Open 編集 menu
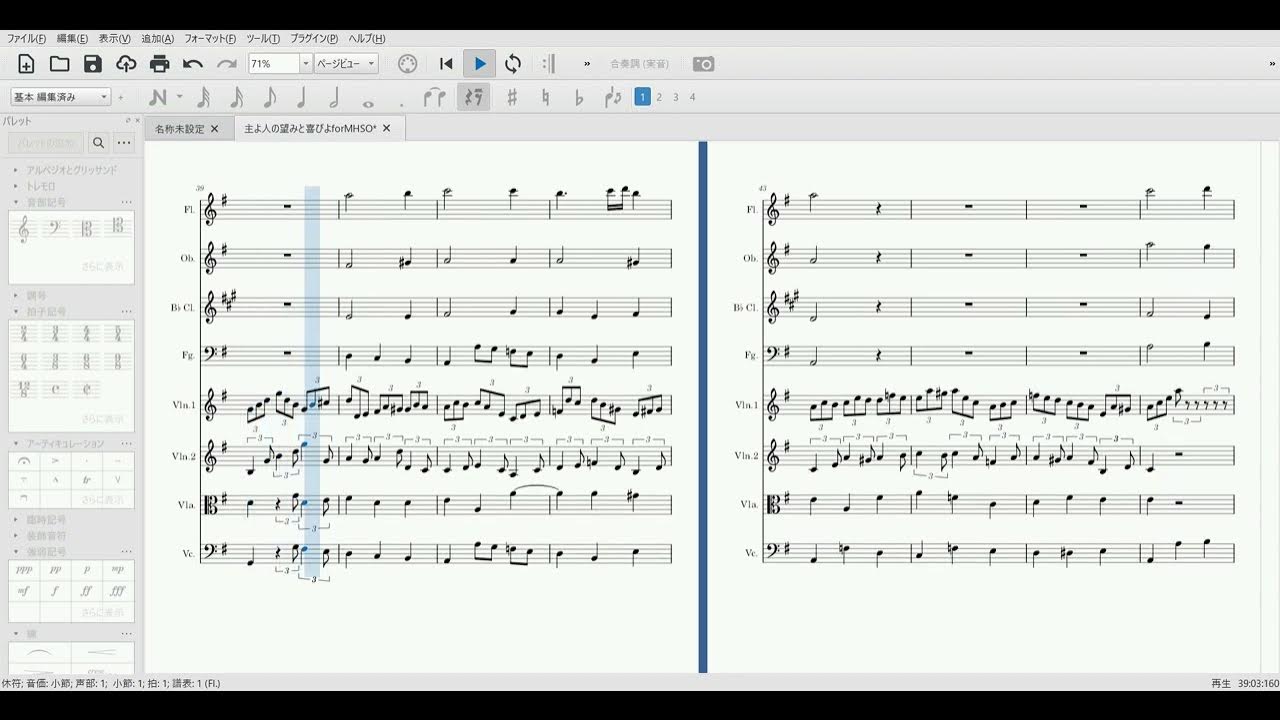1280x720 pixels. point(72,38)
